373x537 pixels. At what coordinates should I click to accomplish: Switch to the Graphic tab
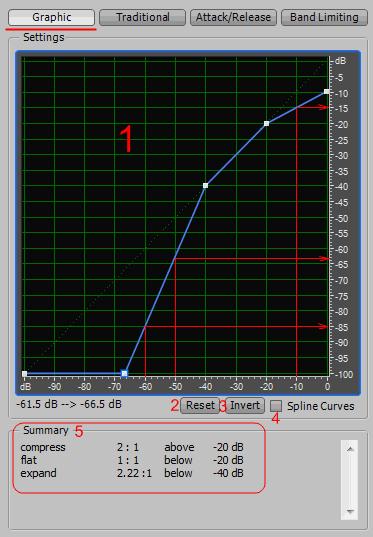(51, 17)
